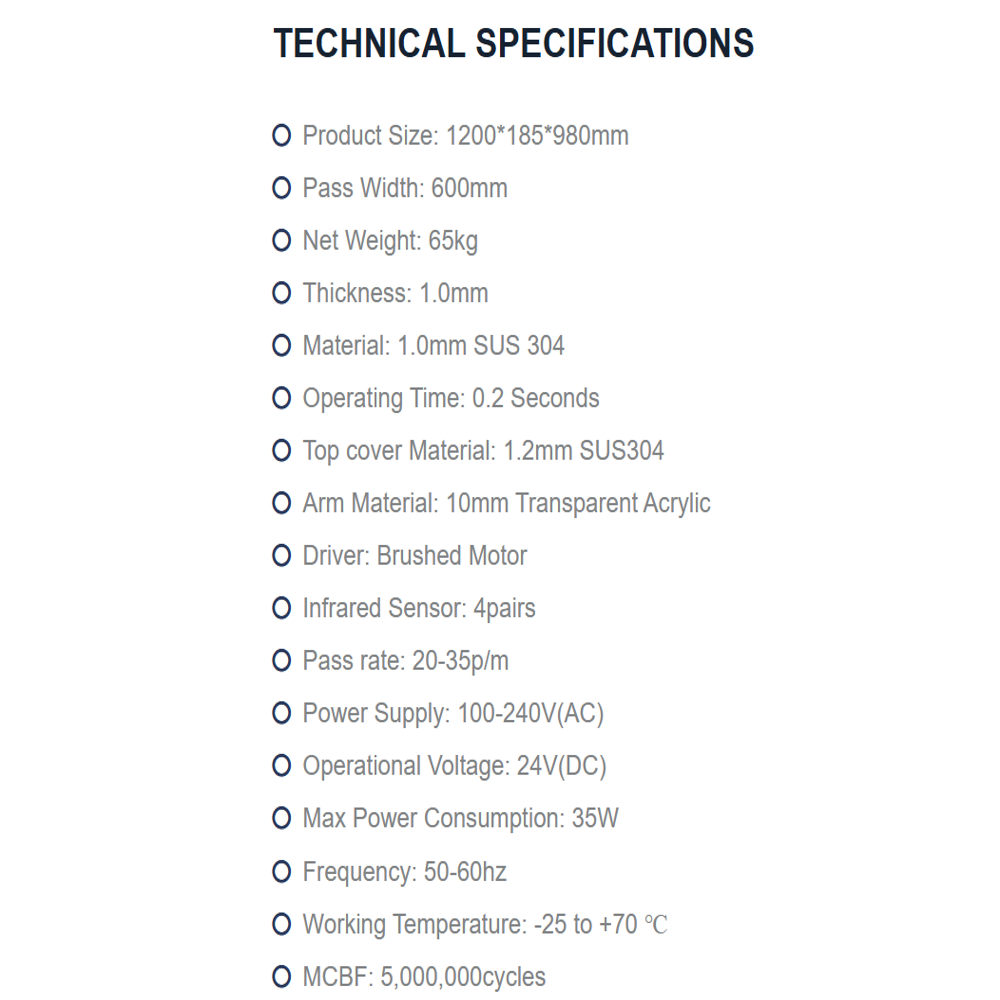This screenshot has height=1000, width=1000.
Task: Click the Frequency: 50-60hz text
Action: (404, 872)
